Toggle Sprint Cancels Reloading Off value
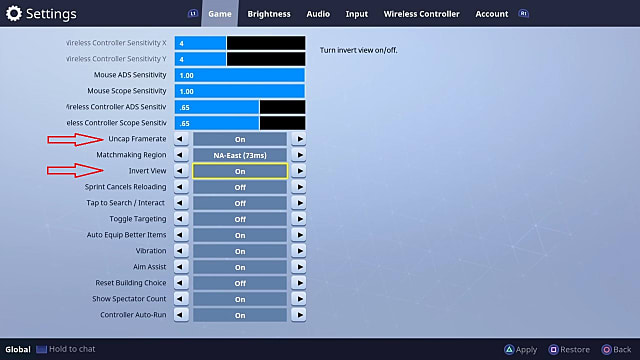Screen dimensions: 640x360 240,187
